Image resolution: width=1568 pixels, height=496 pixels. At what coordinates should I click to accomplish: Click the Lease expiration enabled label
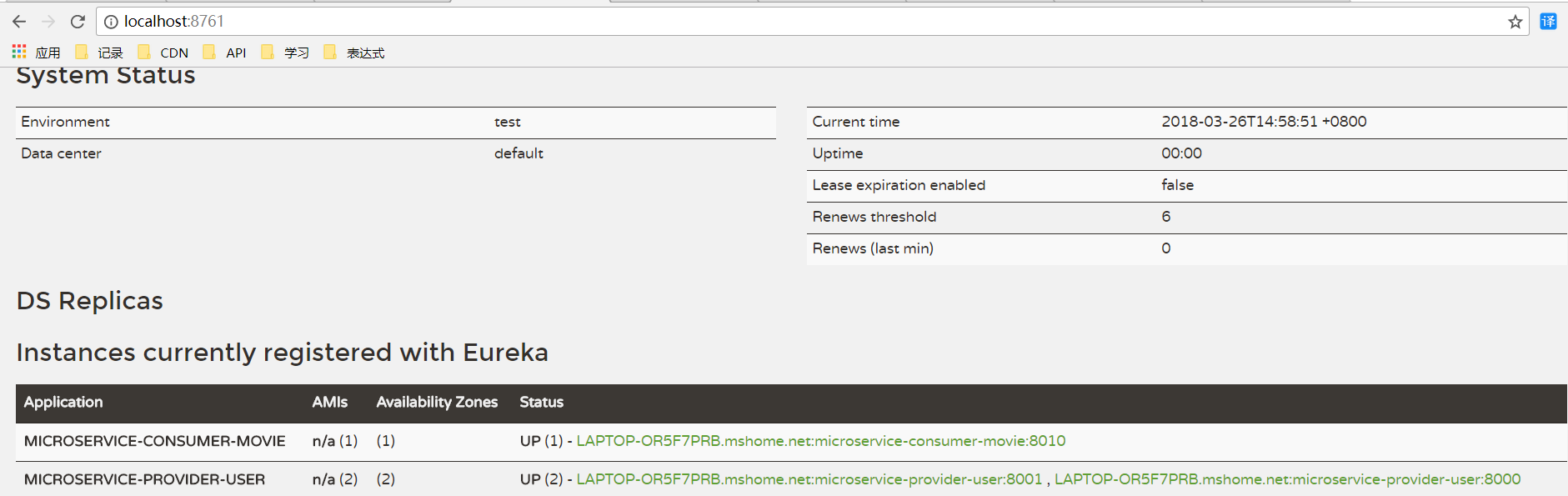[899, 185]
